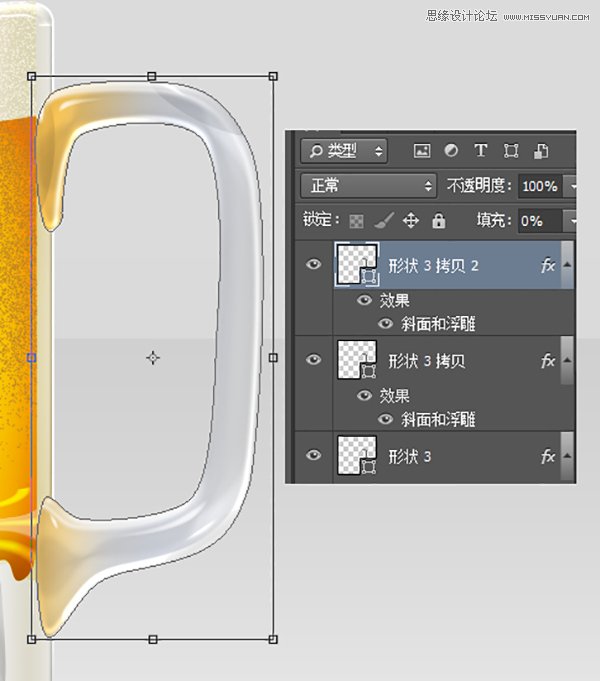600x681 pixels.
Task: Click the transform center reference point
Action: coord(152,357)
